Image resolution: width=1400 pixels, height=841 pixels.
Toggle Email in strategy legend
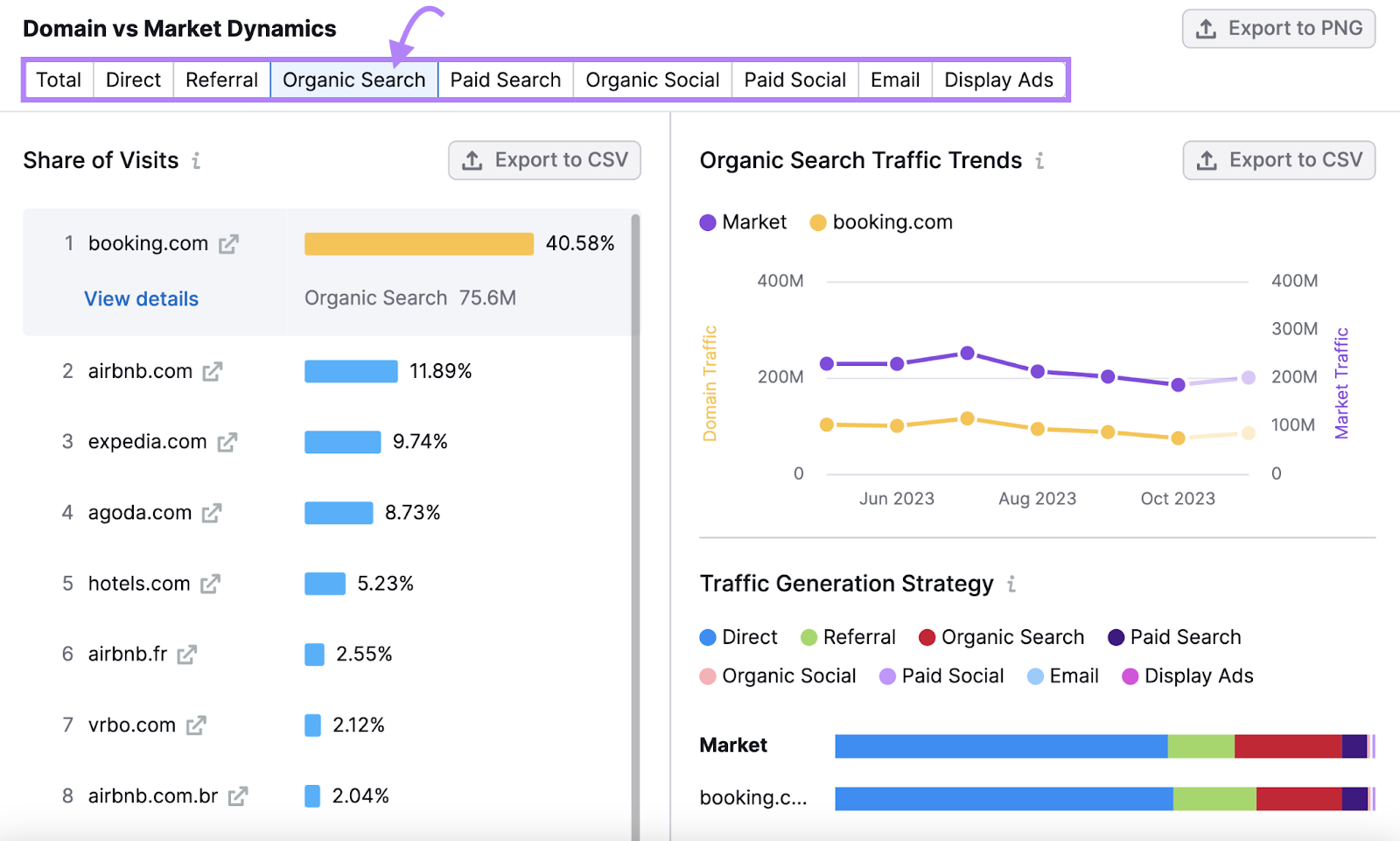(1063, 676)
